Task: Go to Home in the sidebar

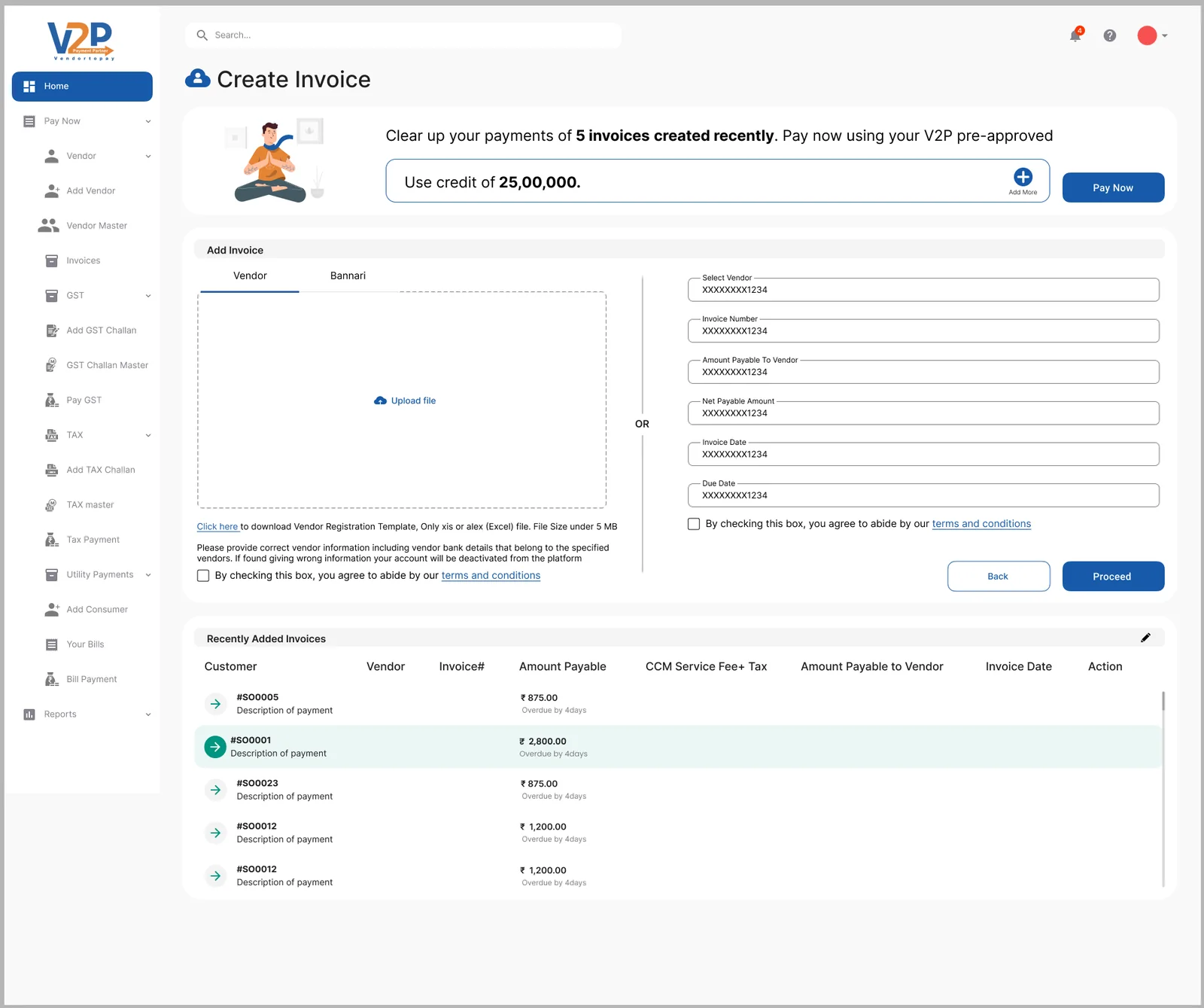Action: (82, 87)
